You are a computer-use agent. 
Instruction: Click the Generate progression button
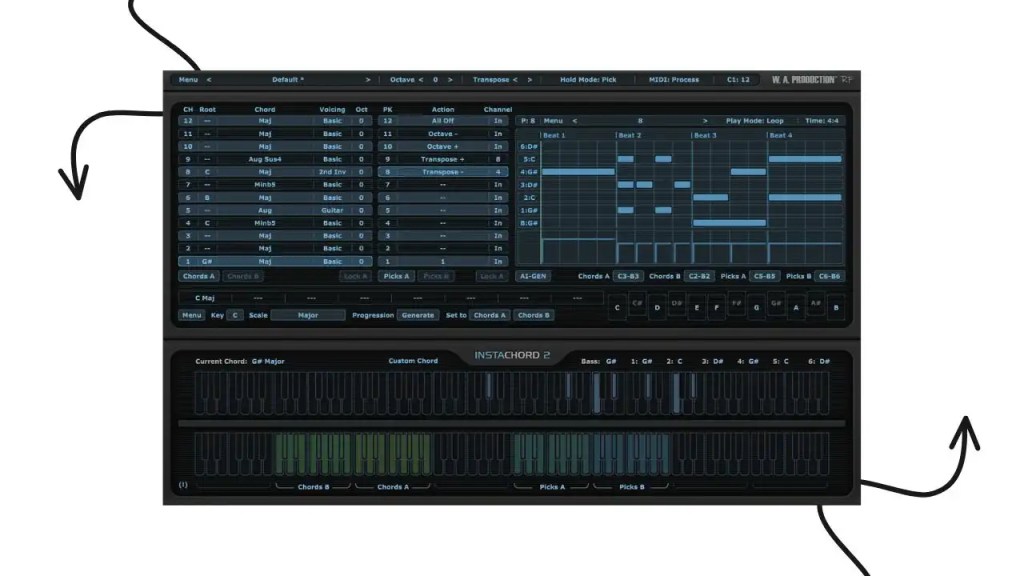pos(418,315)
